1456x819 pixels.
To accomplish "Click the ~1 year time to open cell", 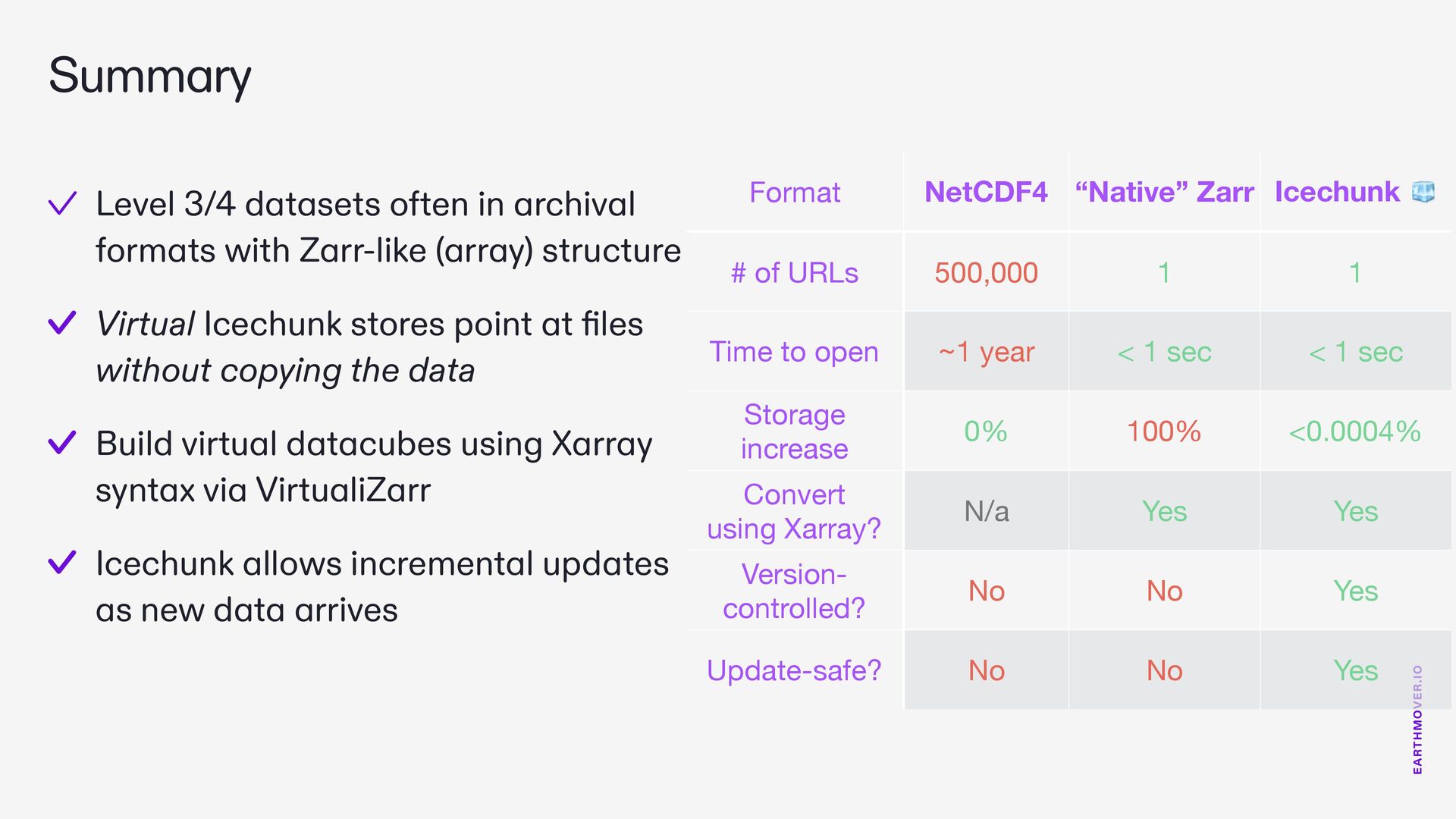I will (986, 352).
